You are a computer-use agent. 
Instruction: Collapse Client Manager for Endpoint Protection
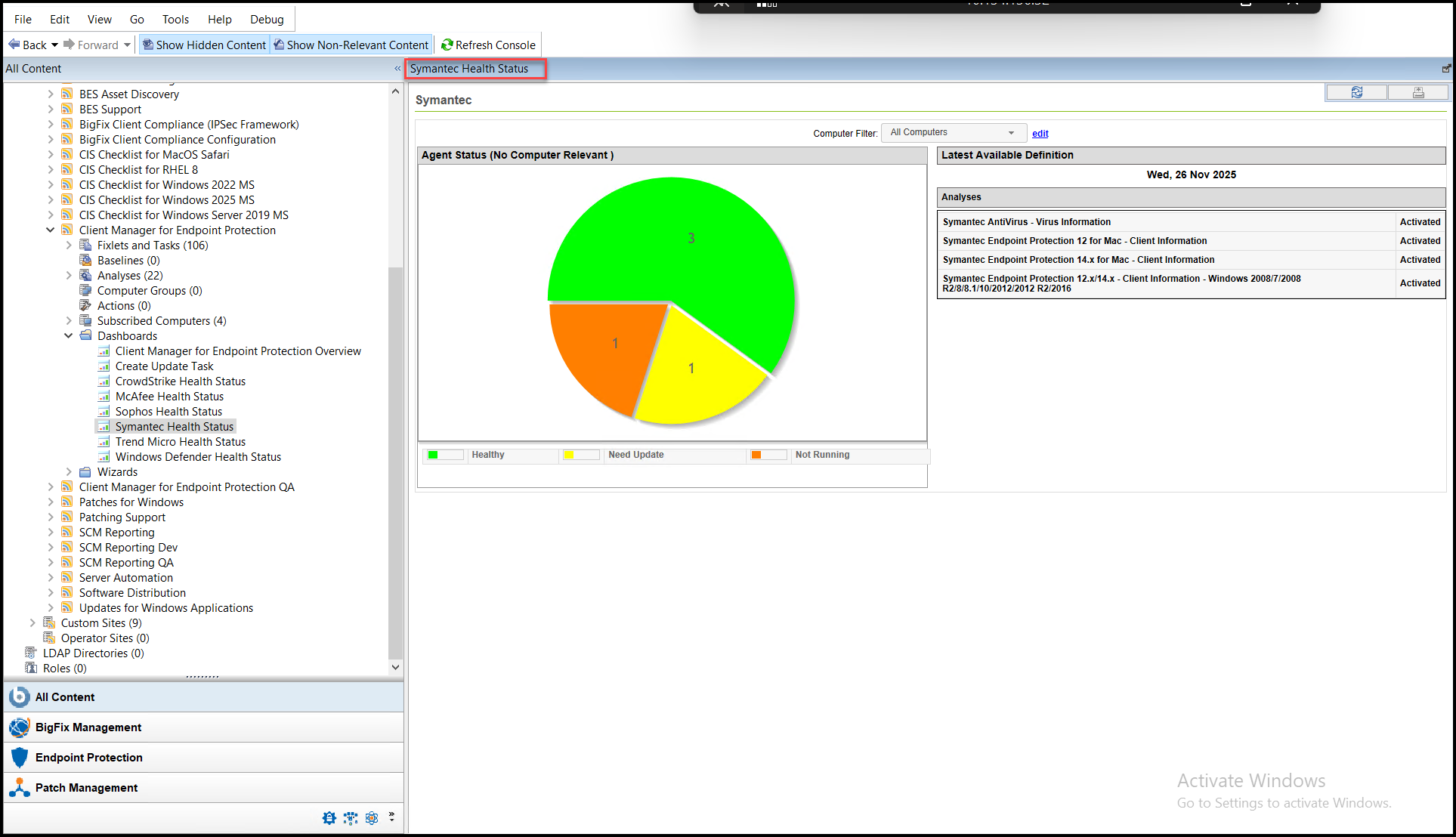[51, 230]
